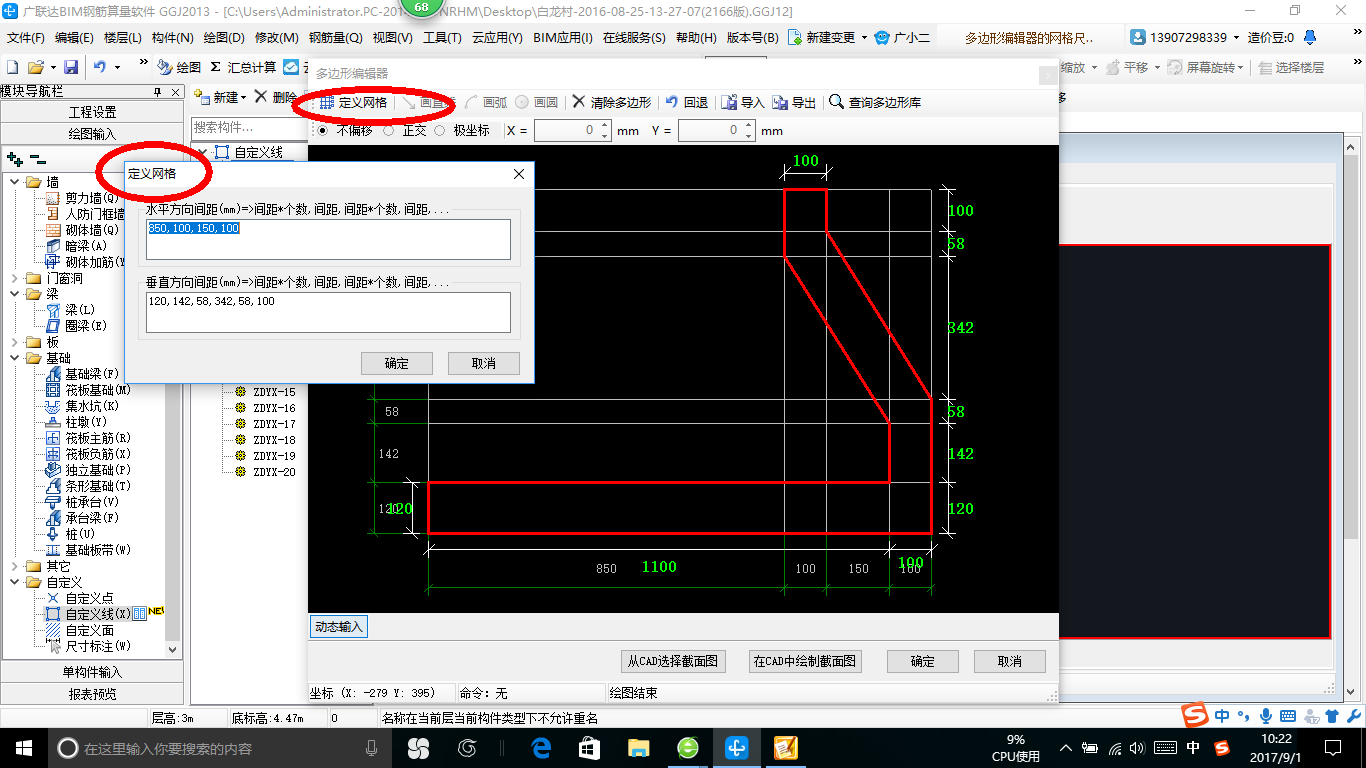1366x768 pixels.
Task: Select the 正交 radio button
Action: [x=388, y=130]
